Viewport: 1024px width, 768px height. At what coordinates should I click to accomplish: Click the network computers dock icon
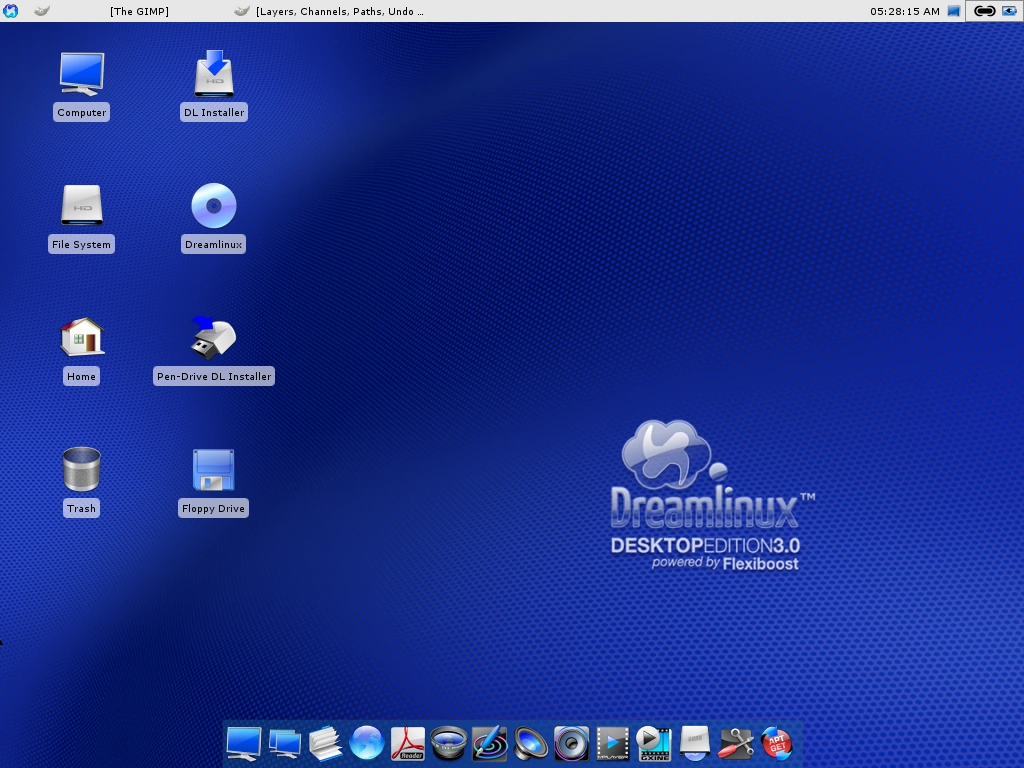coord(285,743)
